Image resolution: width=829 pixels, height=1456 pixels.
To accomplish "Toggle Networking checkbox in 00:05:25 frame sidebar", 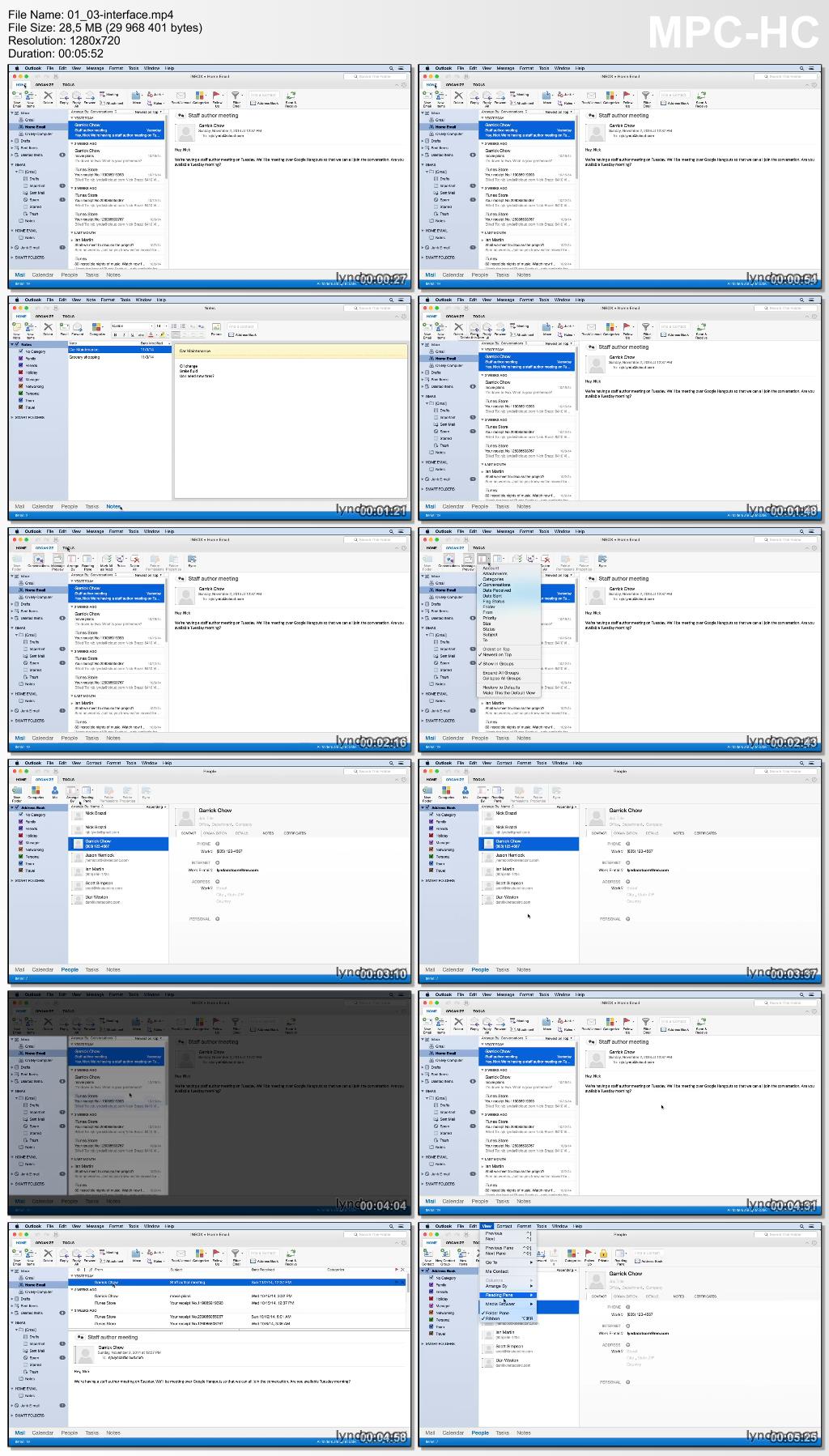I will [432, 1313].
